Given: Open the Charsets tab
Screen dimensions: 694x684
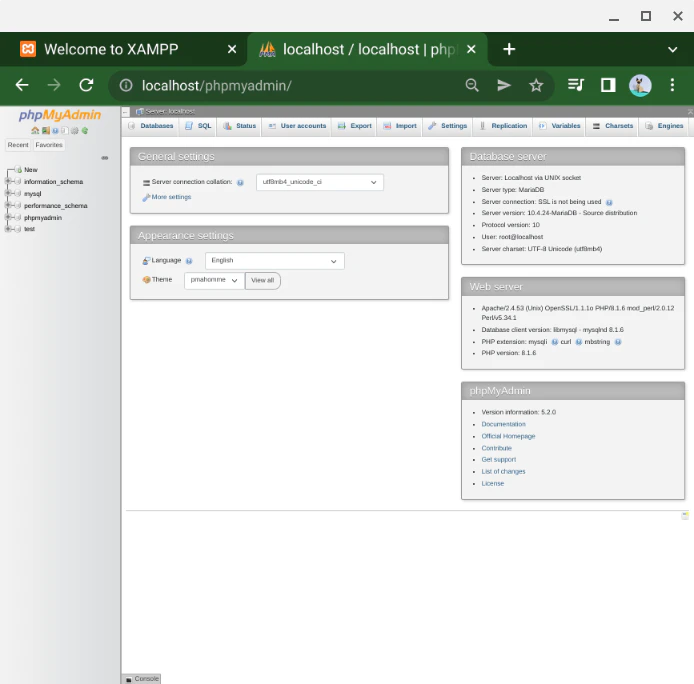Looking at the screenshot, I should [x=613, y=126].
